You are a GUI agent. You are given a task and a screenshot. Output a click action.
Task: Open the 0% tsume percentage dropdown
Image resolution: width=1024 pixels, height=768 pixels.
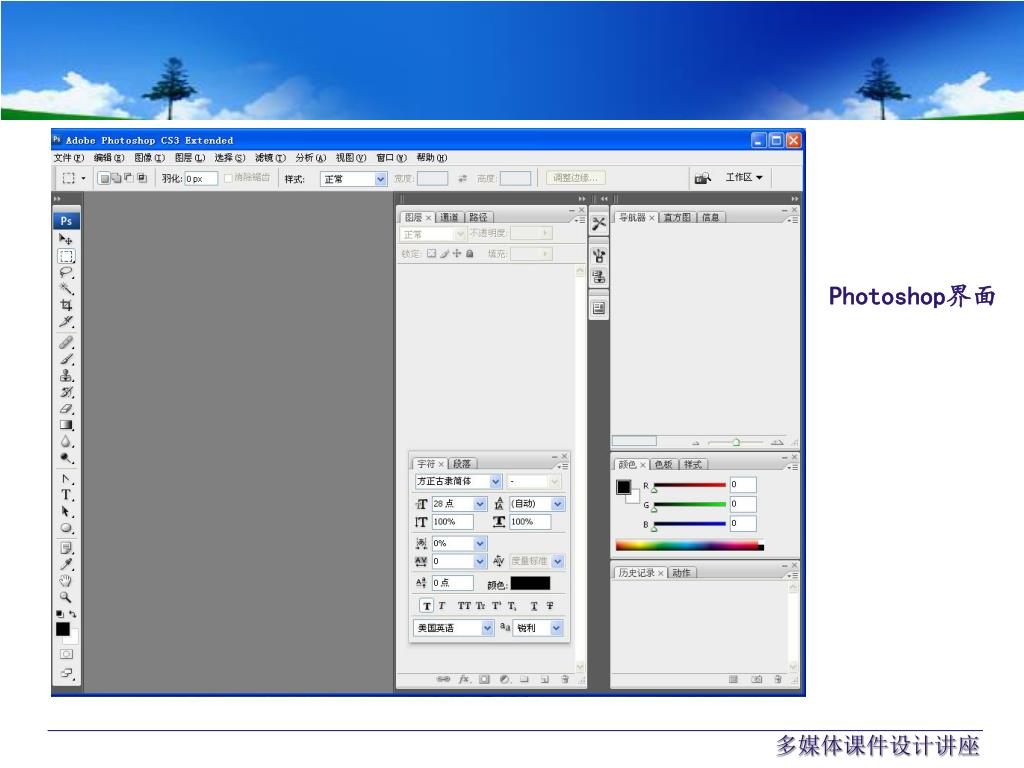pyautogui.click(x=458, y=543)
